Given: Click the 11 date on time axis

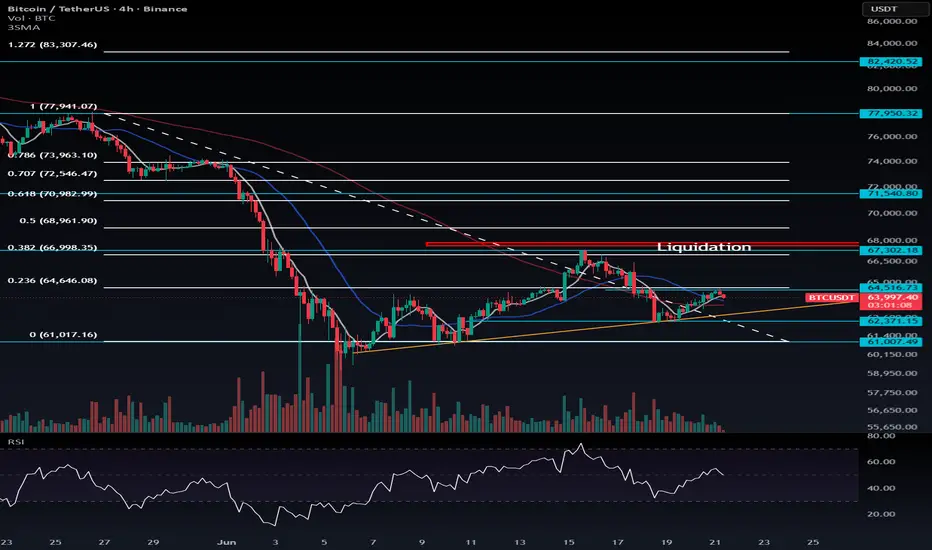Looking at the screenshot, I should (471, 542).
